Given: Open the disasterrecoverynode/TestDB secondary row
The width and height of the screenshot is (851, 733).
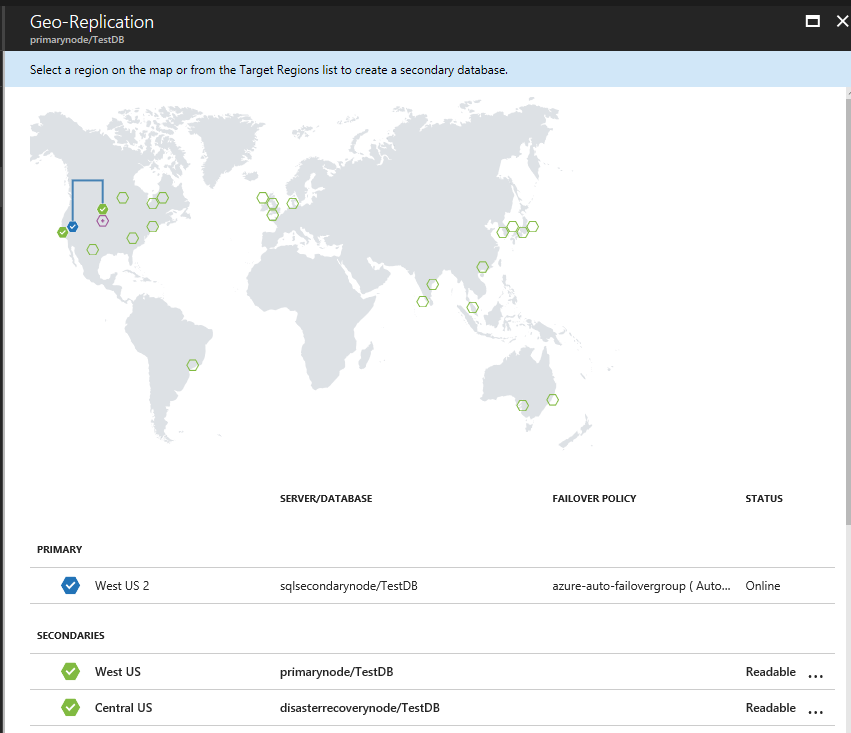Looking at the screenshot, I should tap(432, 707).
